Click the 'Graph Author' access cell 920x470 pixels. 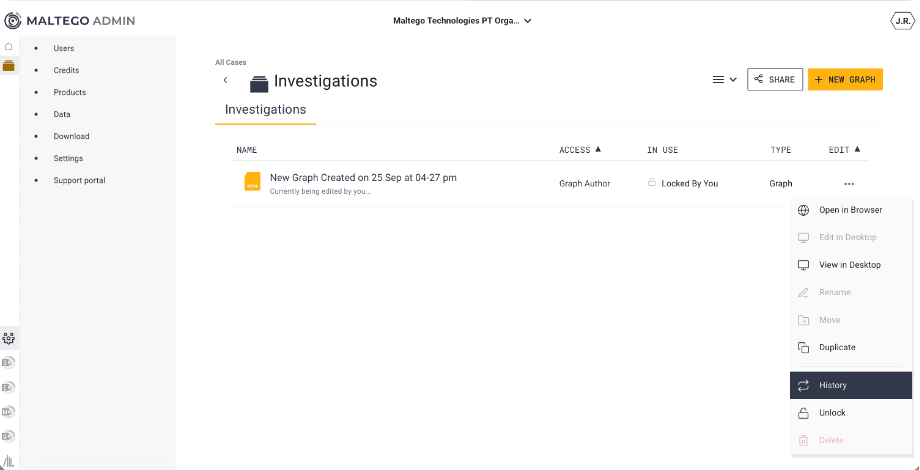[x=584, y=184]
